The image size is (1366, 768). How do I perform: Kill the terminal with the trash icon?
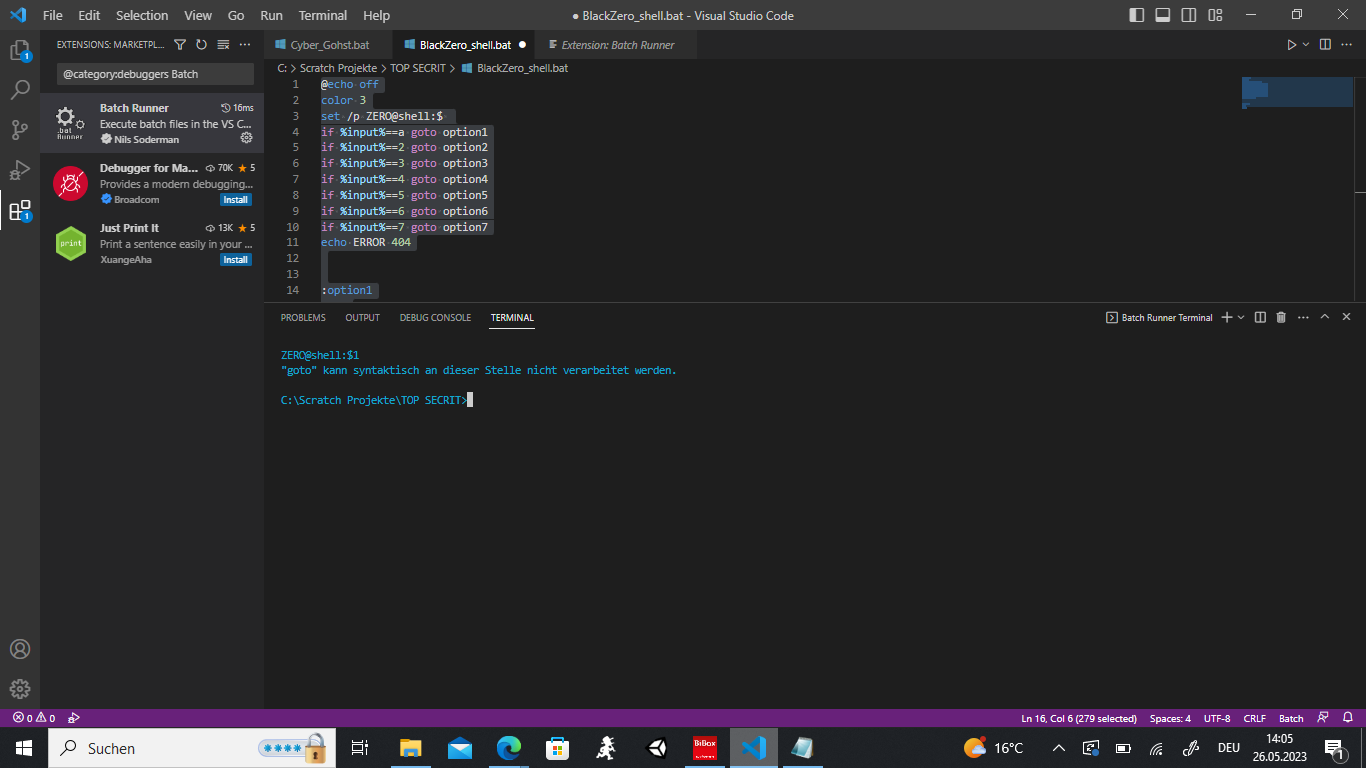pos(1281,317)
